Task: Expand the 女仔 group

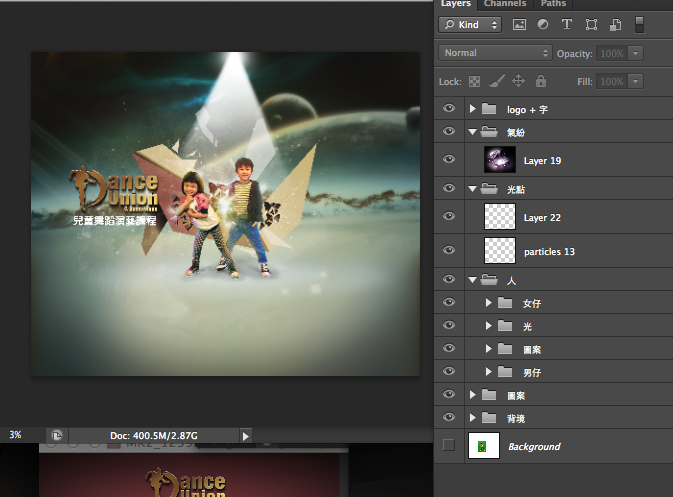Action: (488, 303)
